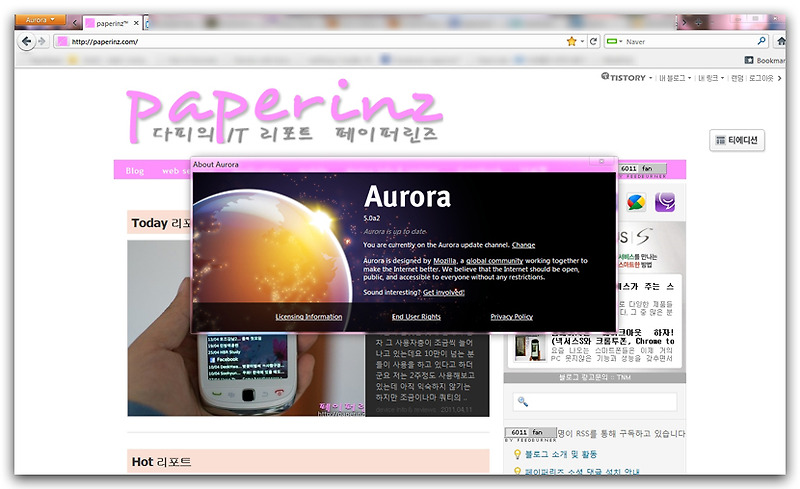Open the 티에디션 button

[x=737, y=140]
